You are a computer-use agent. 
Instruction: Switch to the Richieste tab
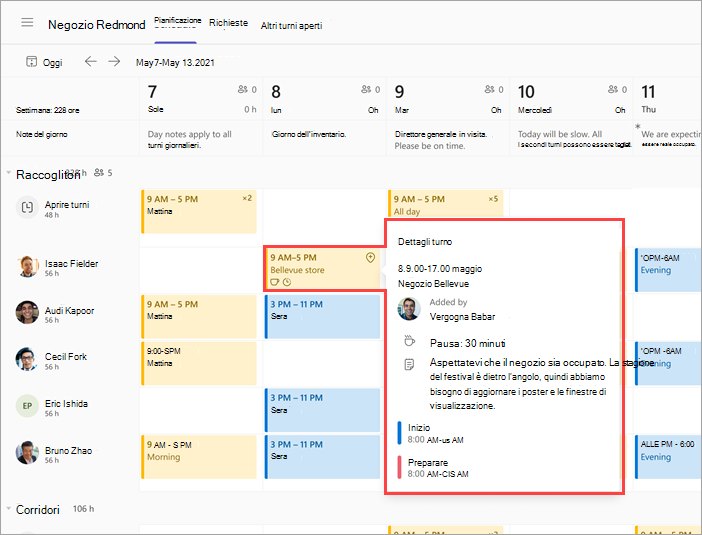click(x=228, y=23)
